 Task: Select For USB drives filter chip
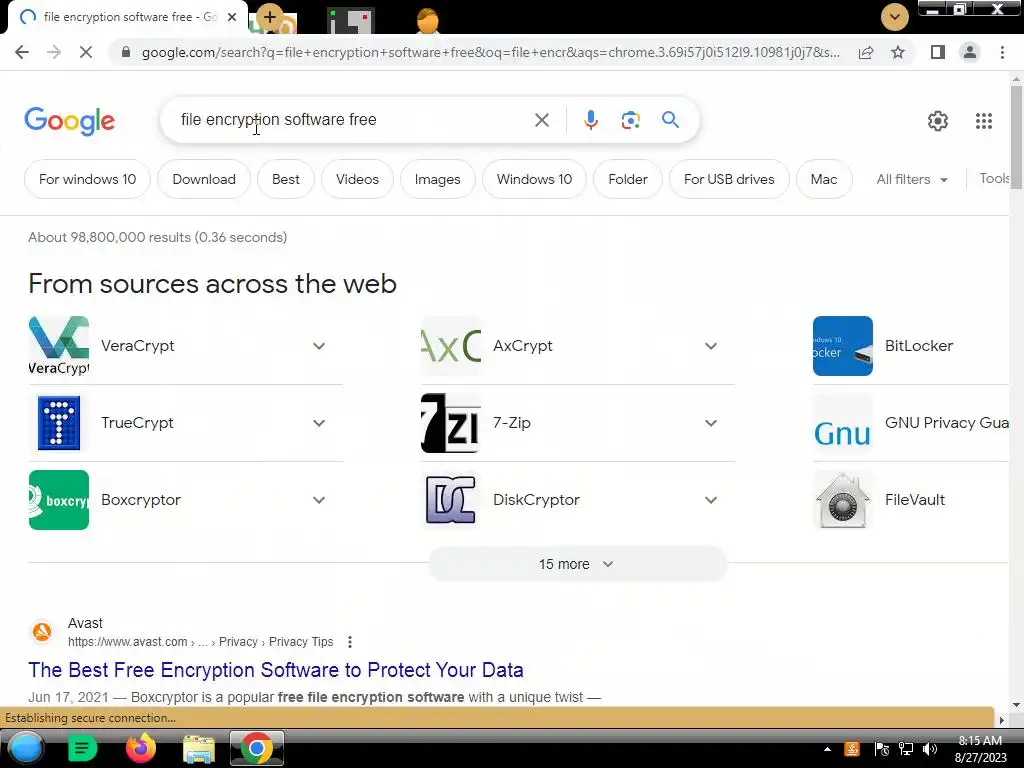pyautogui.click(x=729, y=180)
